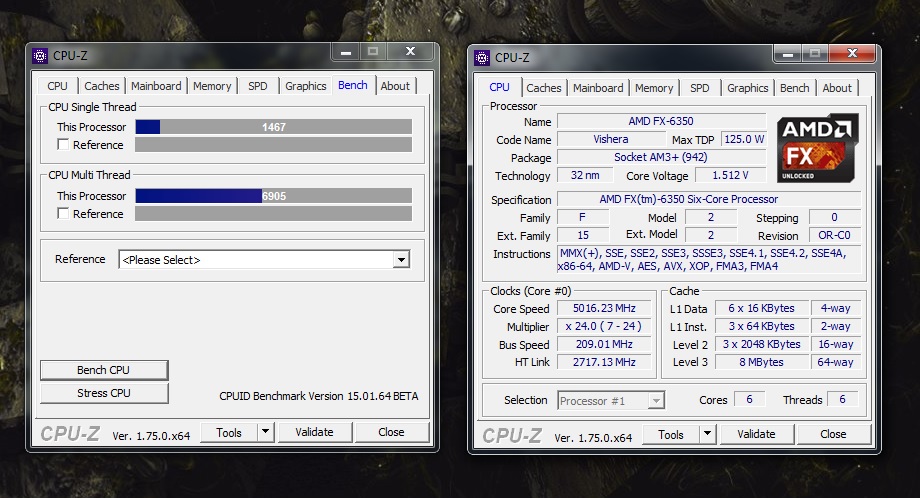Click the Technology value 32 nm

click(585, 175)
